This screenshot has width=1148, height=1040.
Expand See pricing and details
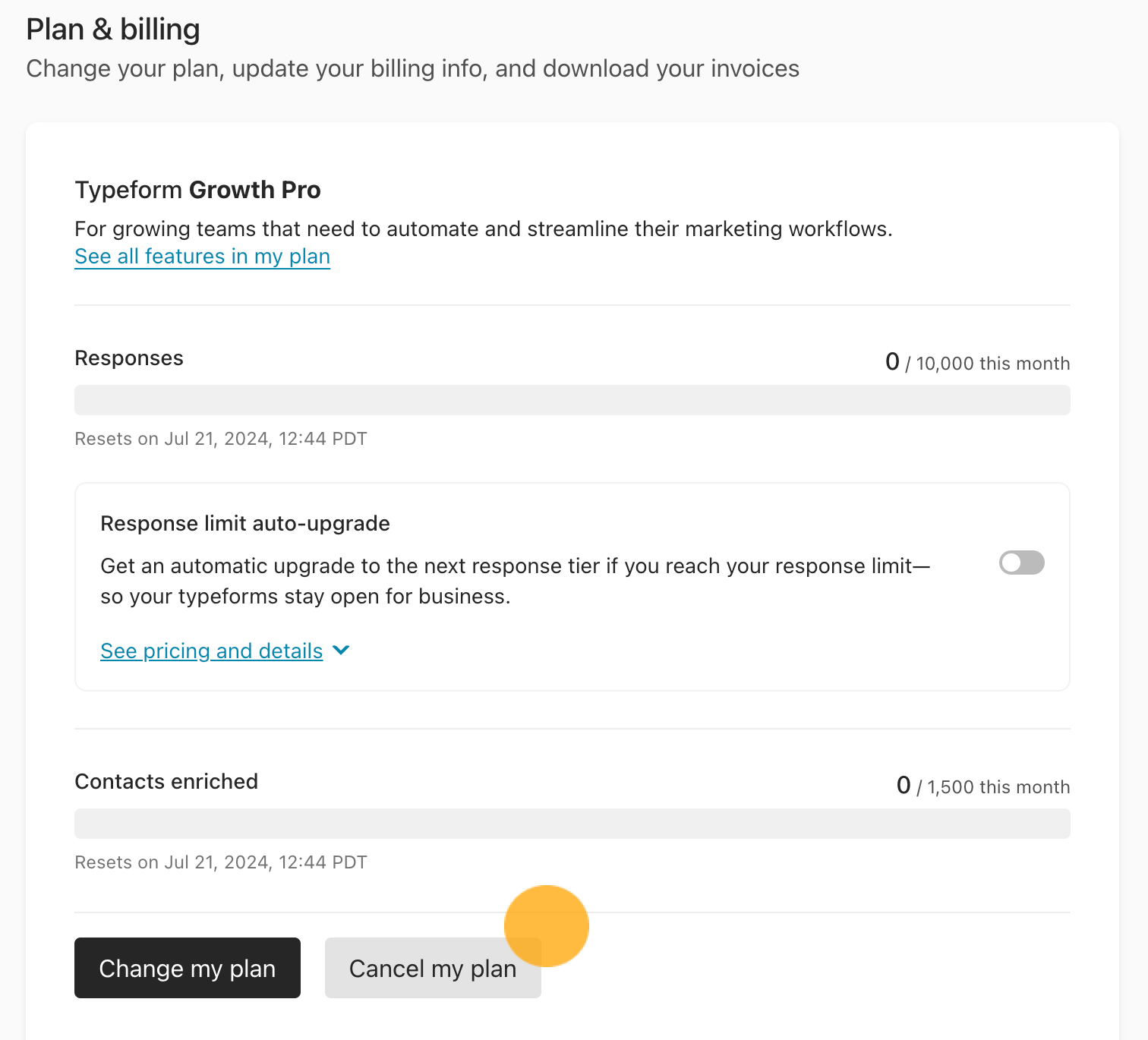212,651
